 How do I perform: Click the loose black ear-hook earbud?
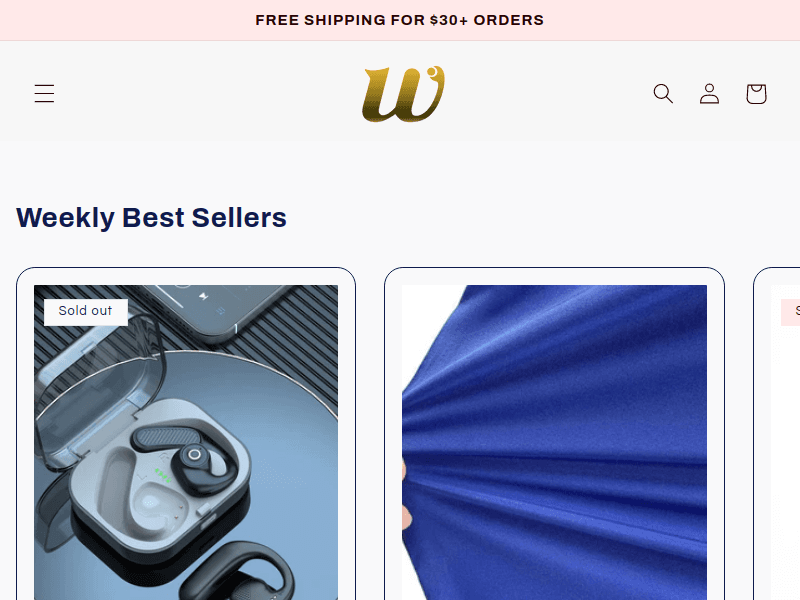tap(237, 573)
